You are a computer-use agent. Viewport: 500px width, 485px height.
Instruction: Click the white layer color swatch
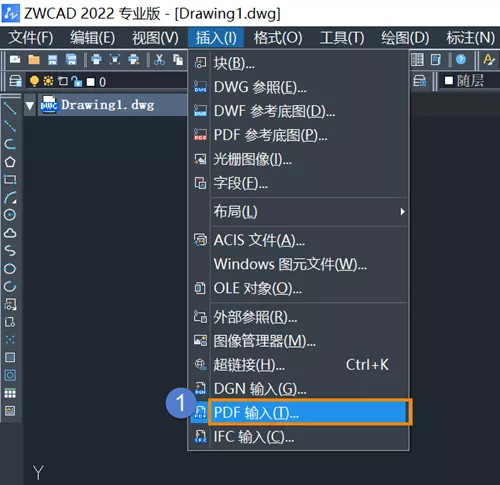pos(91,82)
